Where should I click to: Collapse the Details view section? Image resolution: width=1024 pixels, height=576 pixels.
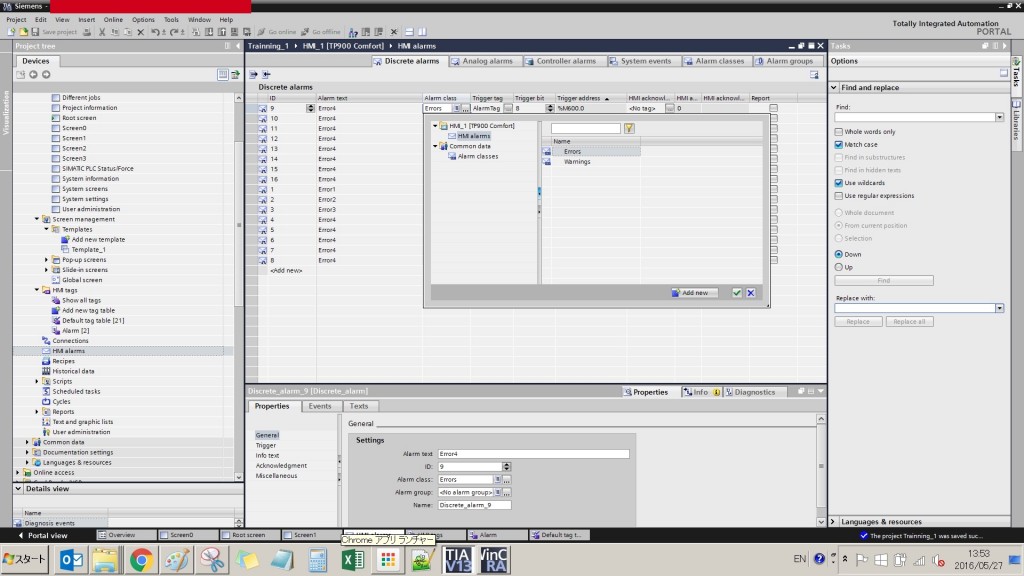(18, 488)
